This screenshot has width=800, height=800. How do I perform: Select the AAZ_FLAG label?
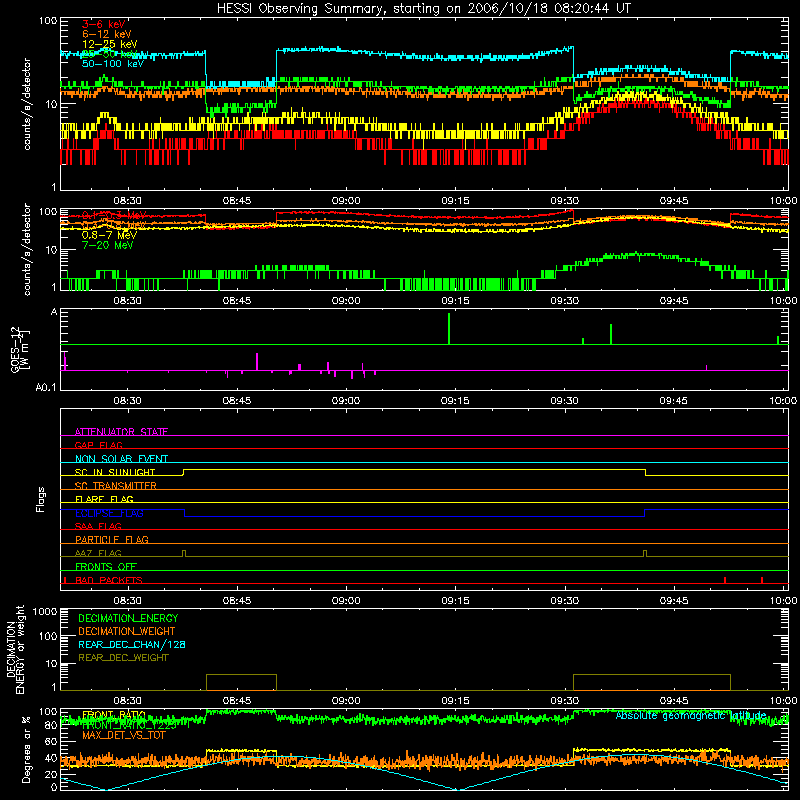tap(98, 553)
